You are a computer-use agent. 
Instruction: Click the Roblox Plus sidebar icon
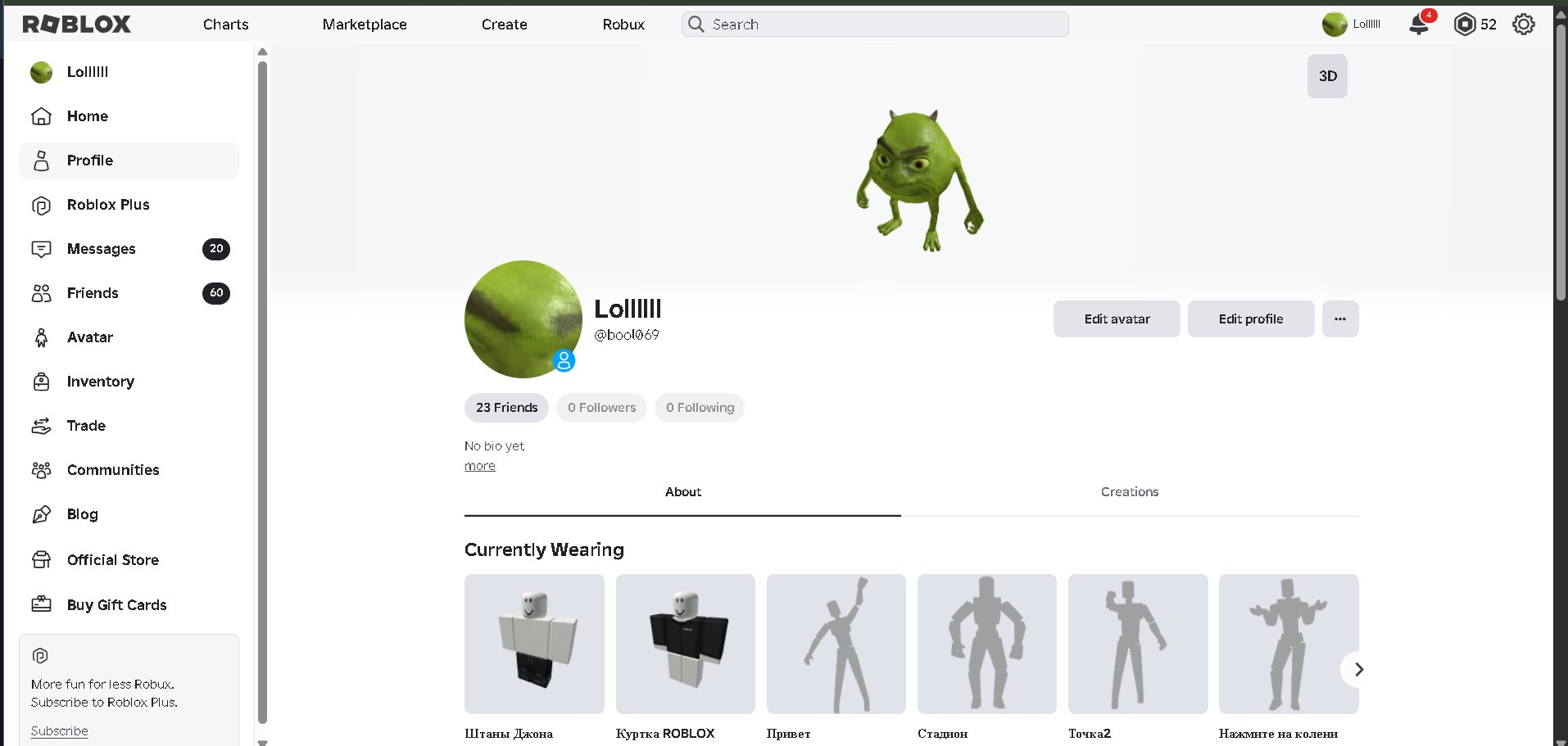click(41, 205)
